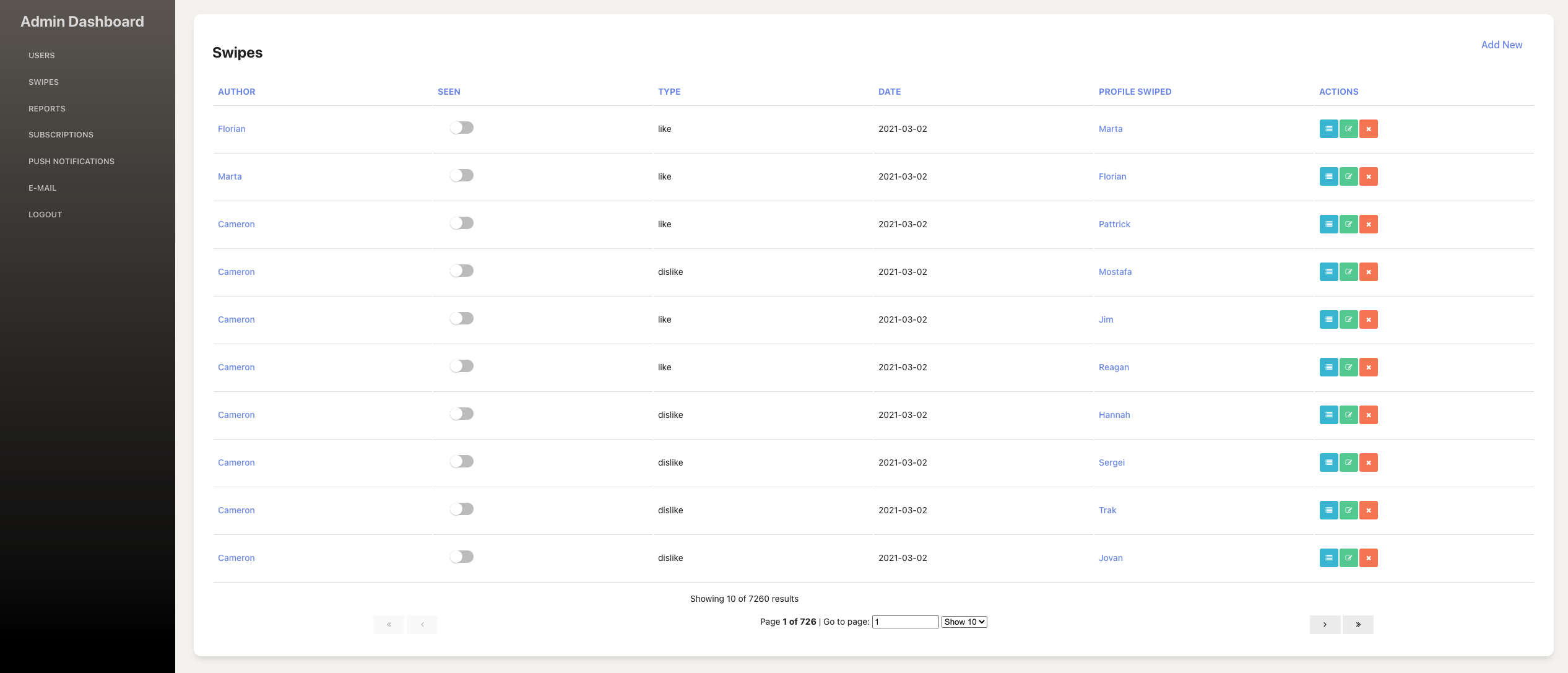Viewport: 1568px width, 673px height.
Task: Click the green edit icon for Marta's swipe
Action: point(1348,176)
